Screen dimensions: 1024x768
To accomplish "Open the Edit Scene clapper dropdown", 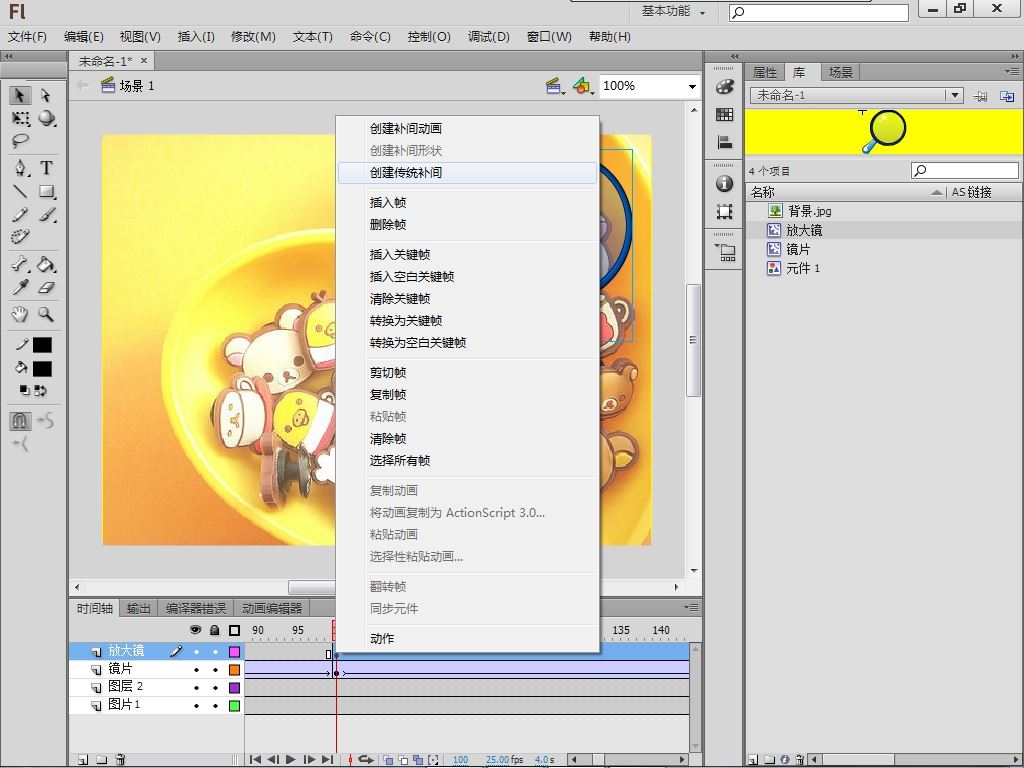I will click(555, 86).
